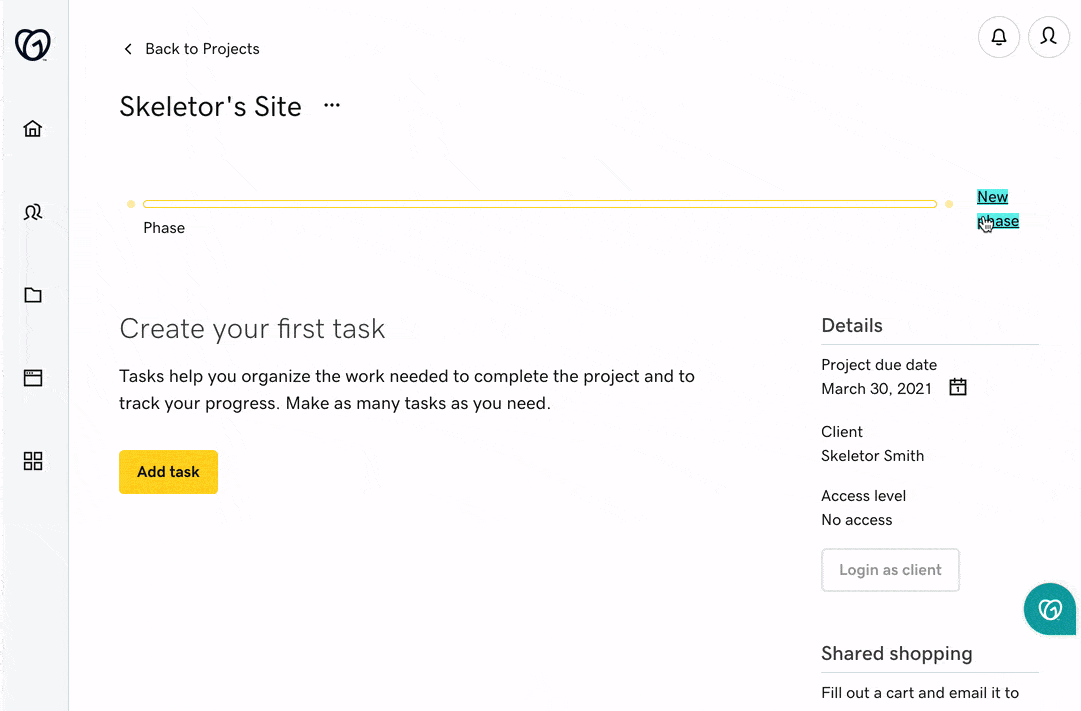Click the Skeletor's Site project title
The image size is (1081, 711).
210,107
